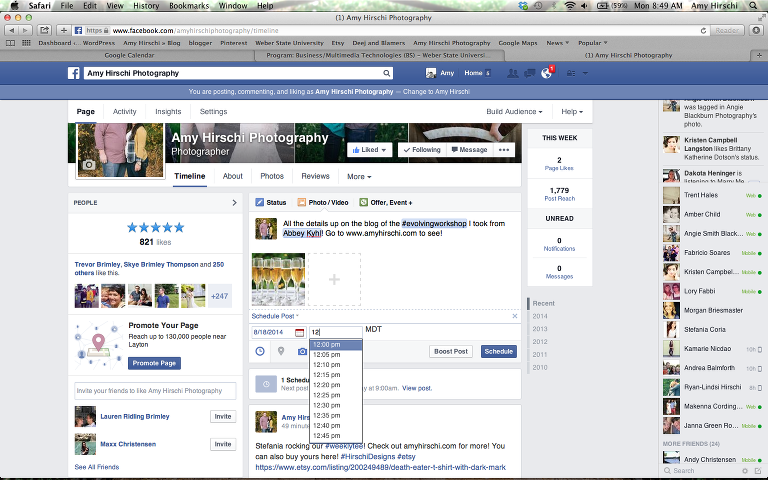Click the search magnifier in Facebook search box
This screenshot has width=768, height=480.
386,73
